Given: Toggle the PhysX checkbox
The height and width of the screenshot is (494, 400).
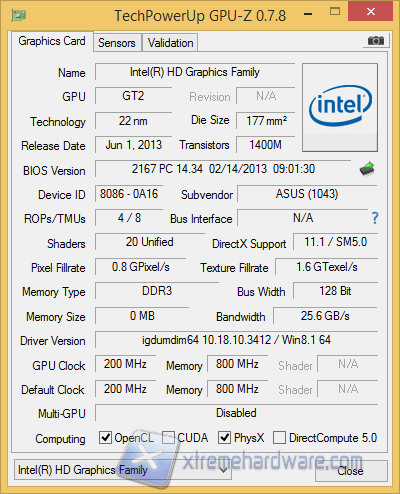Looking at the screenshot, I should [224, 437].
